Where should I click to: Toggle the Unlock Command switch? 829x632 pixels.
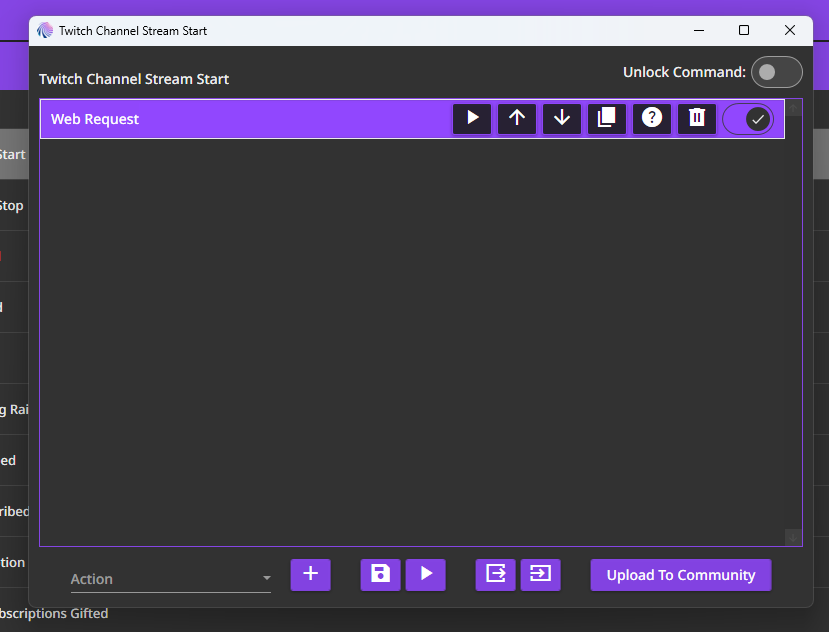[x=777, y=72]
